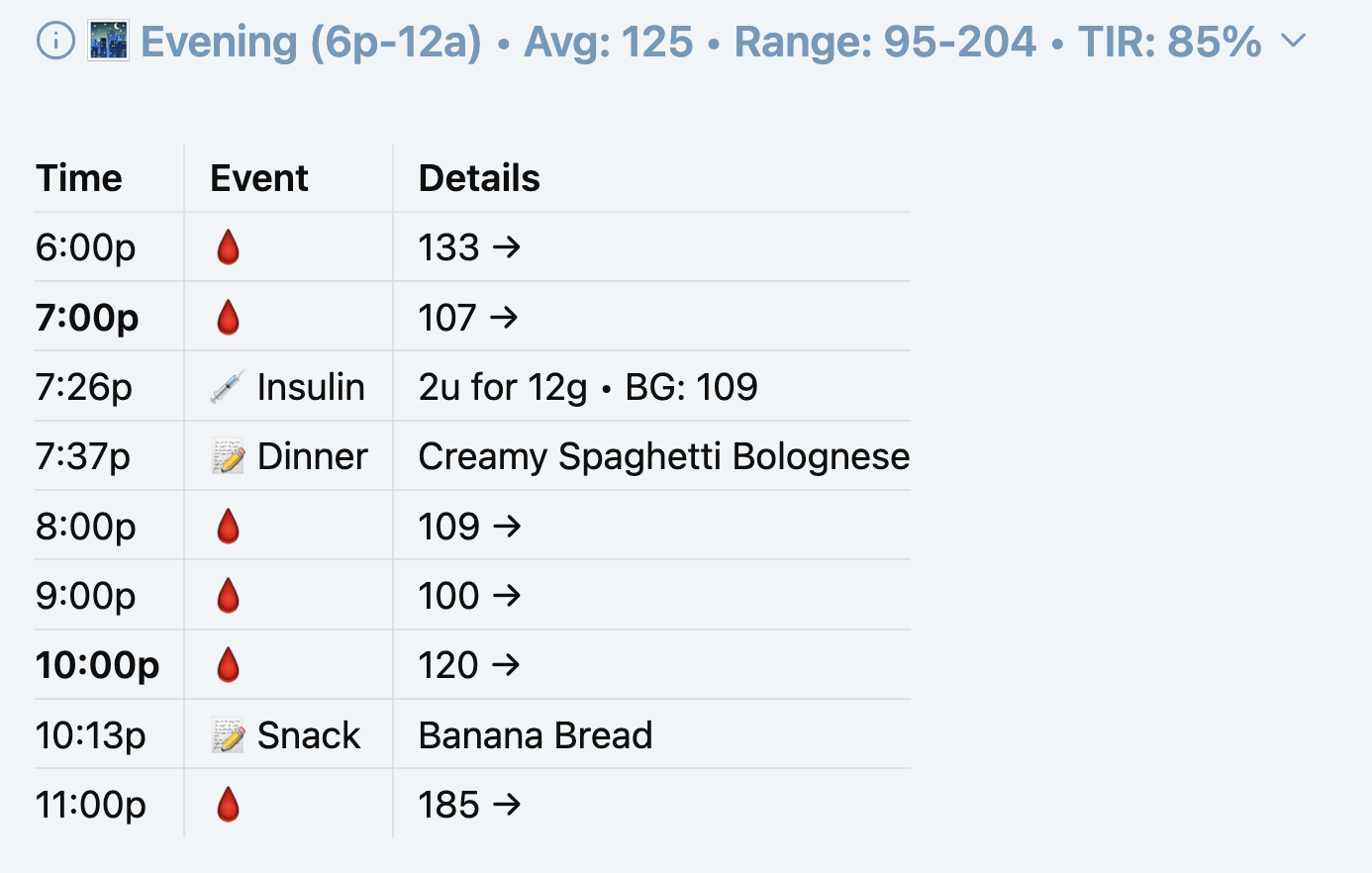Click the blood drop icon at 8:00p

pos(228,527)
